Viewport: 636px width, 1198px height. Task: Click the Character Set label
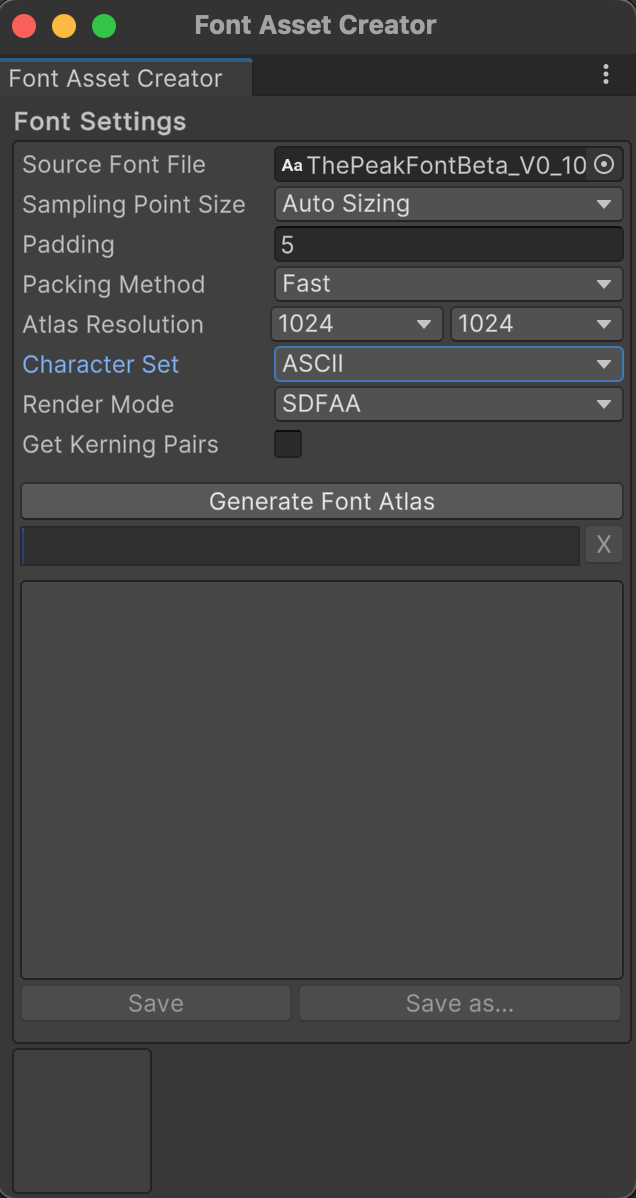tap(100, 364)
